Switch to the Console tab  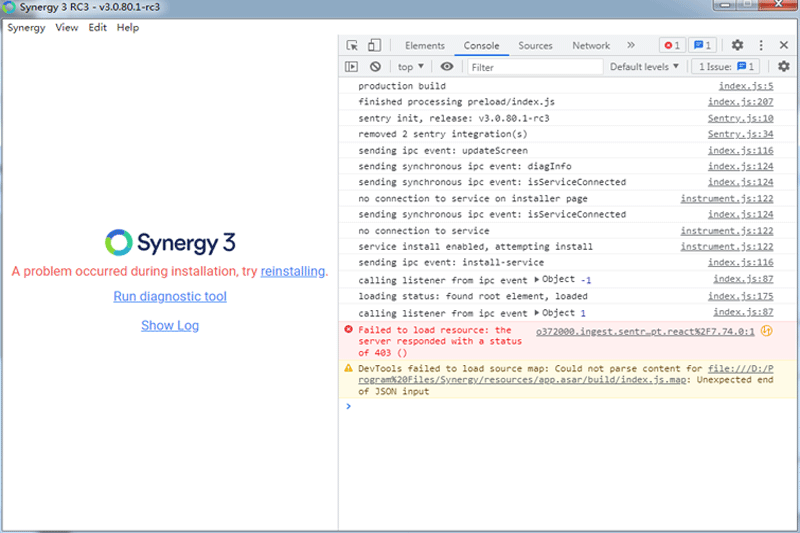click(481, 45)
